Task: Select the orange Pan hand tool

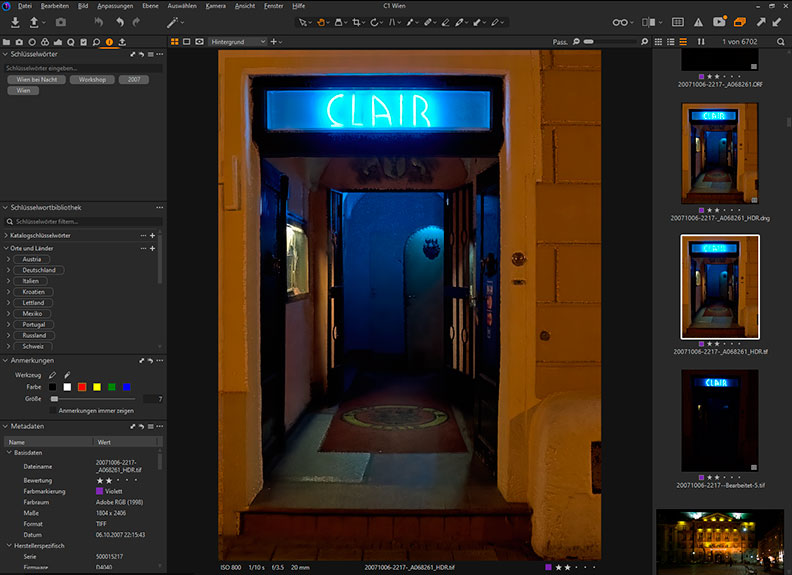Action: pos(321,22)
